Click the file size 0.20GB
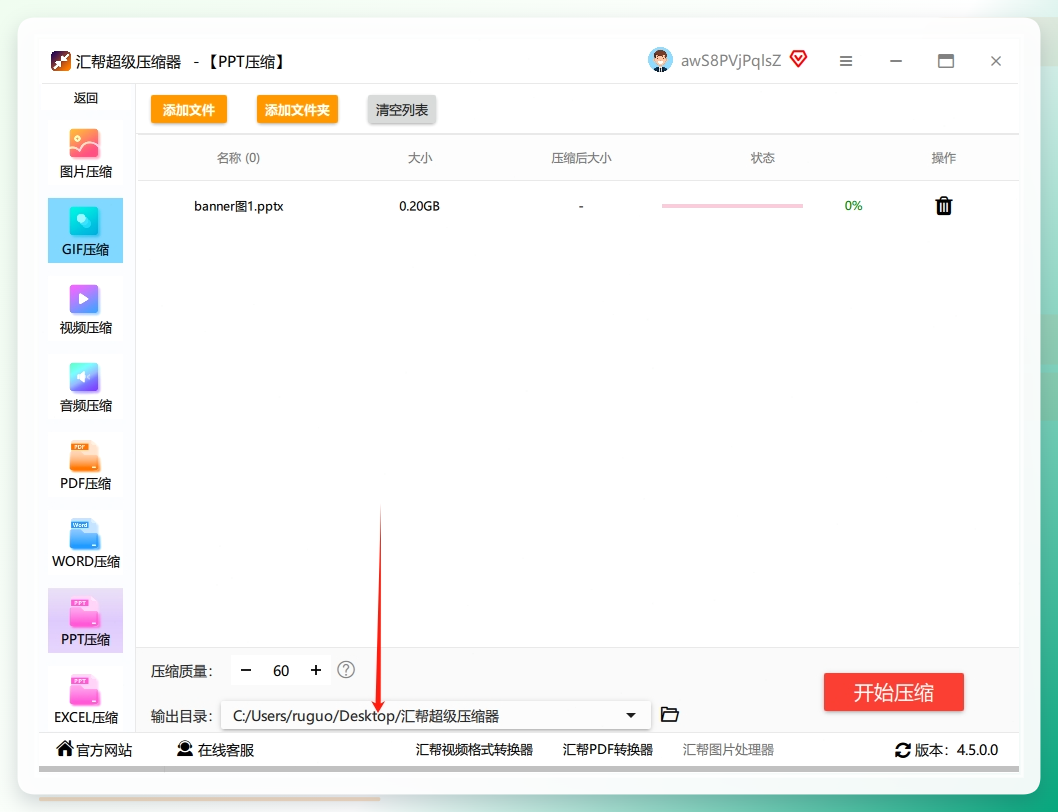Screen dimensions: 1058x812 click(x=419, y=206)
